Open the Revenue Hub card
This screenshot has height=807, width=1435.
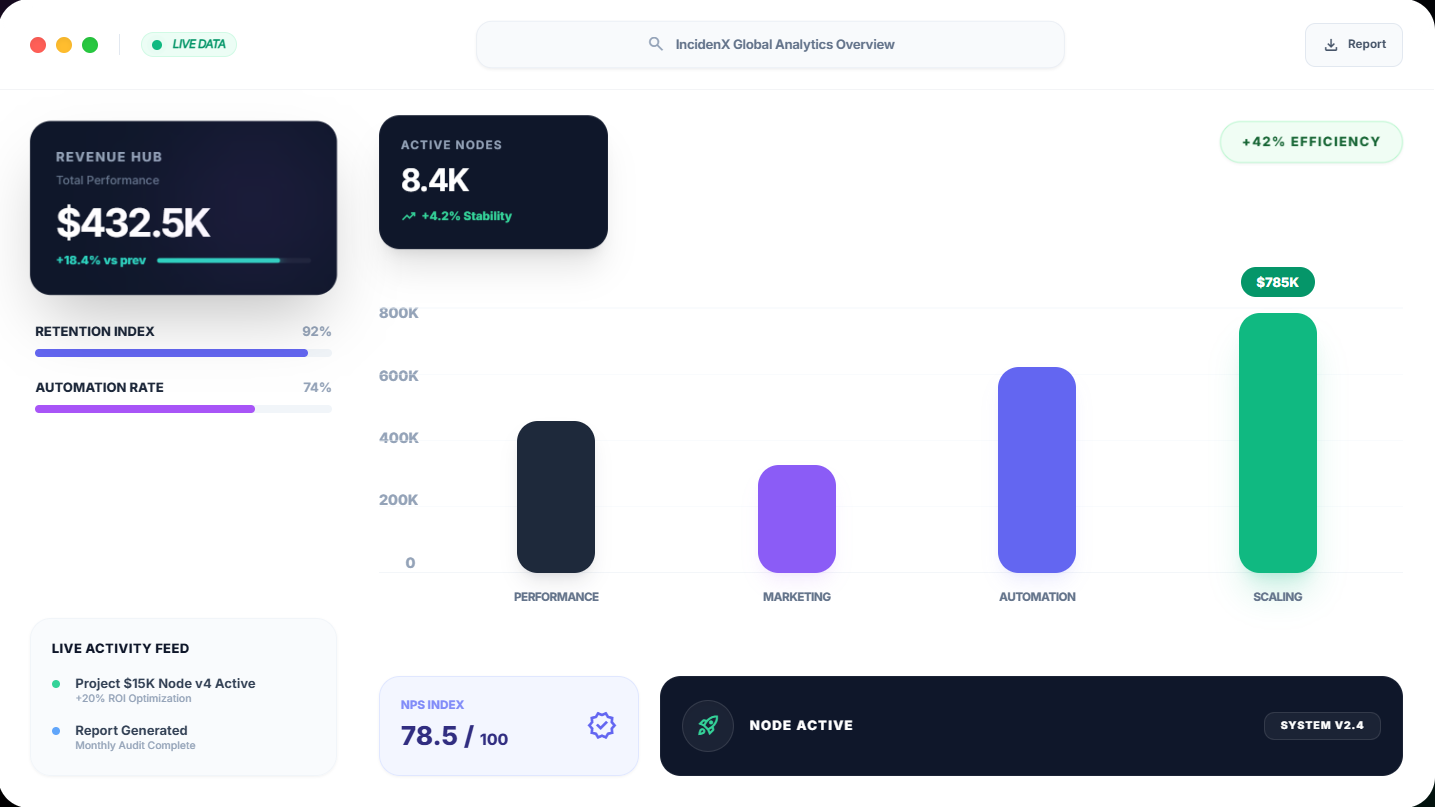[x=183, y=208]
